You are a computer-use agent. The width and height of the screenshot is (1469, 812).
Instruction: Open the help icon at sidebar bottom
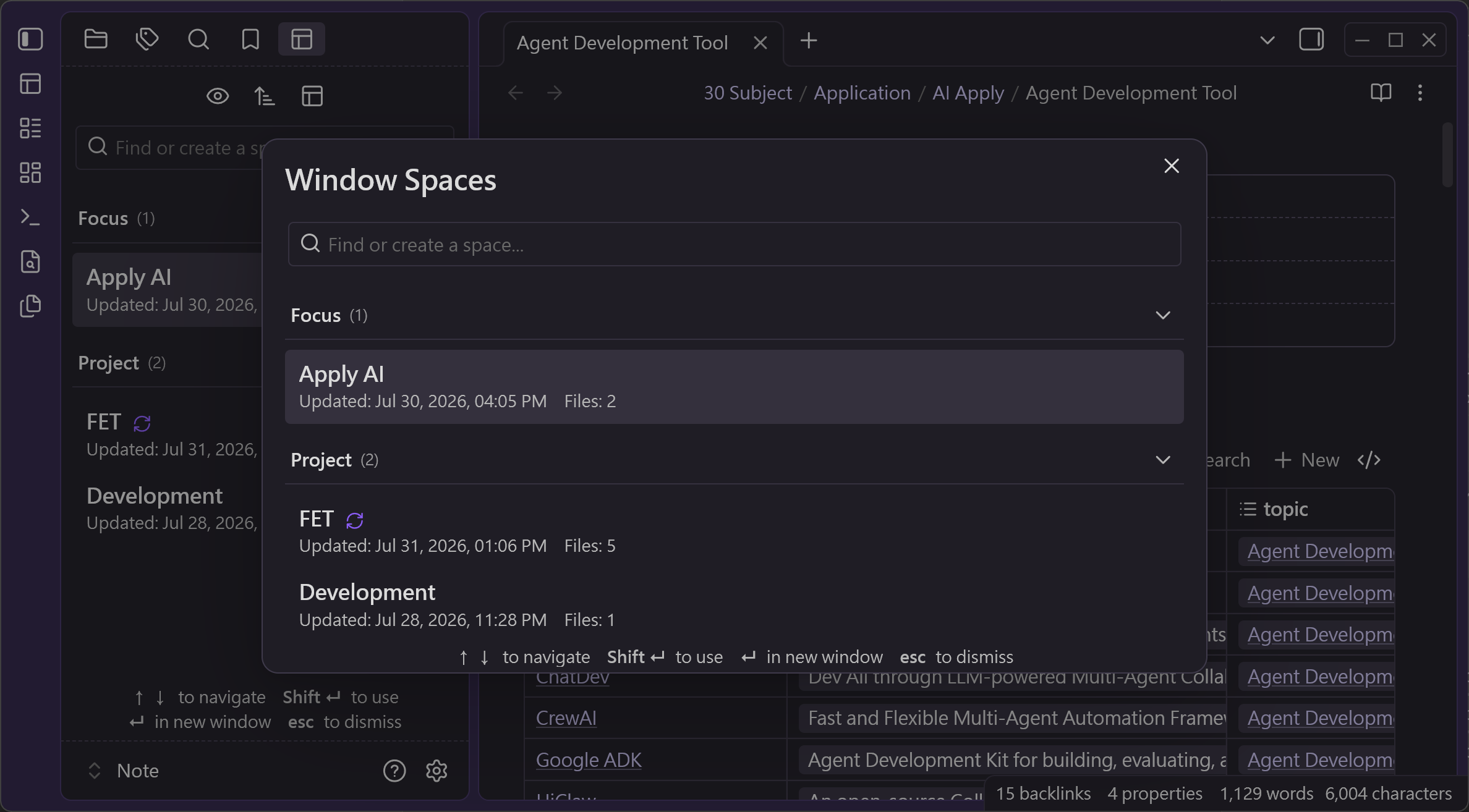[x=394, y=771]
